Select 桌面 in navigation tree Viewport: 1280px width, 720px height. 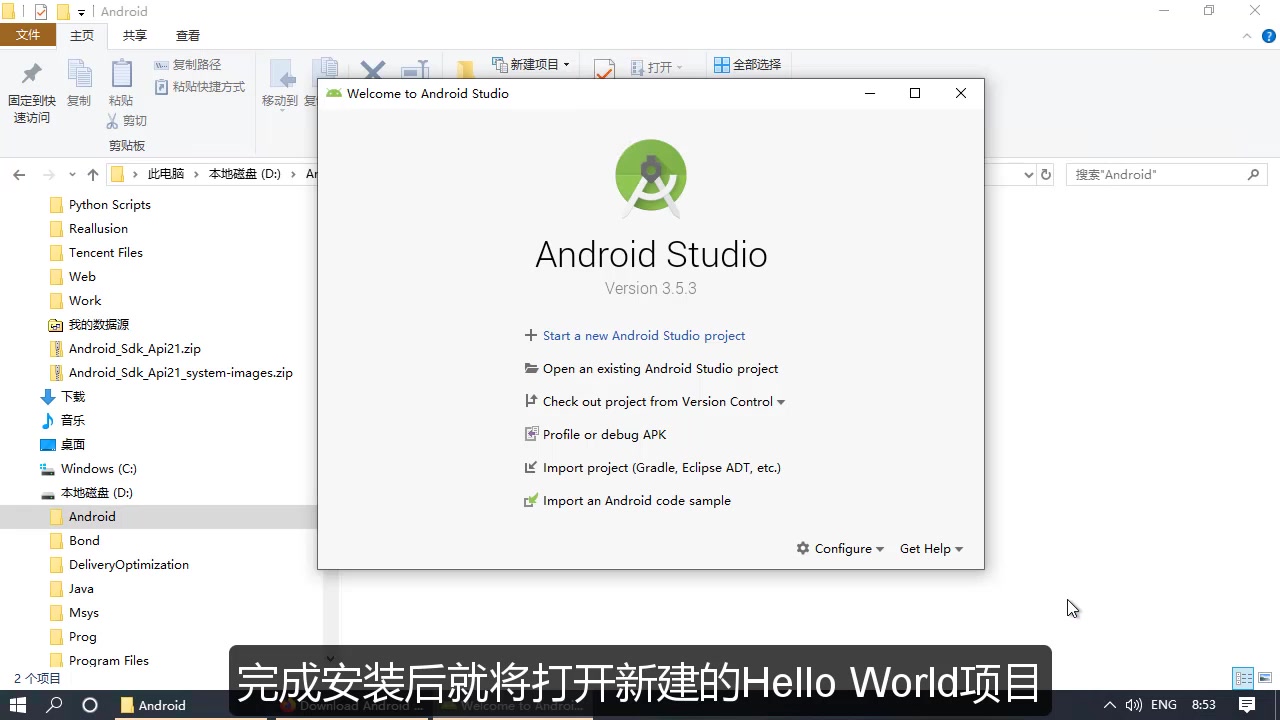[73, 445]
